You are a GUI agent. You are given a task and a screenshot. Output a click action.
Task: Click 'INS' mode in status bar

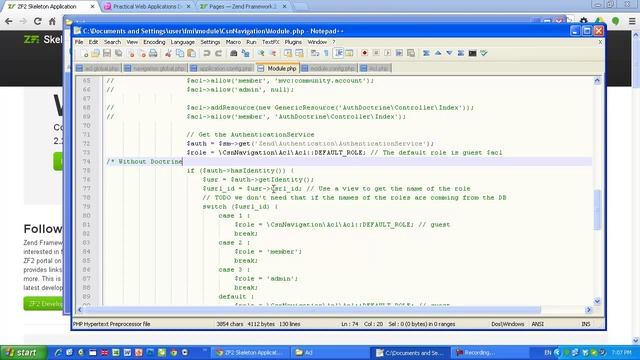pos(586,324)
